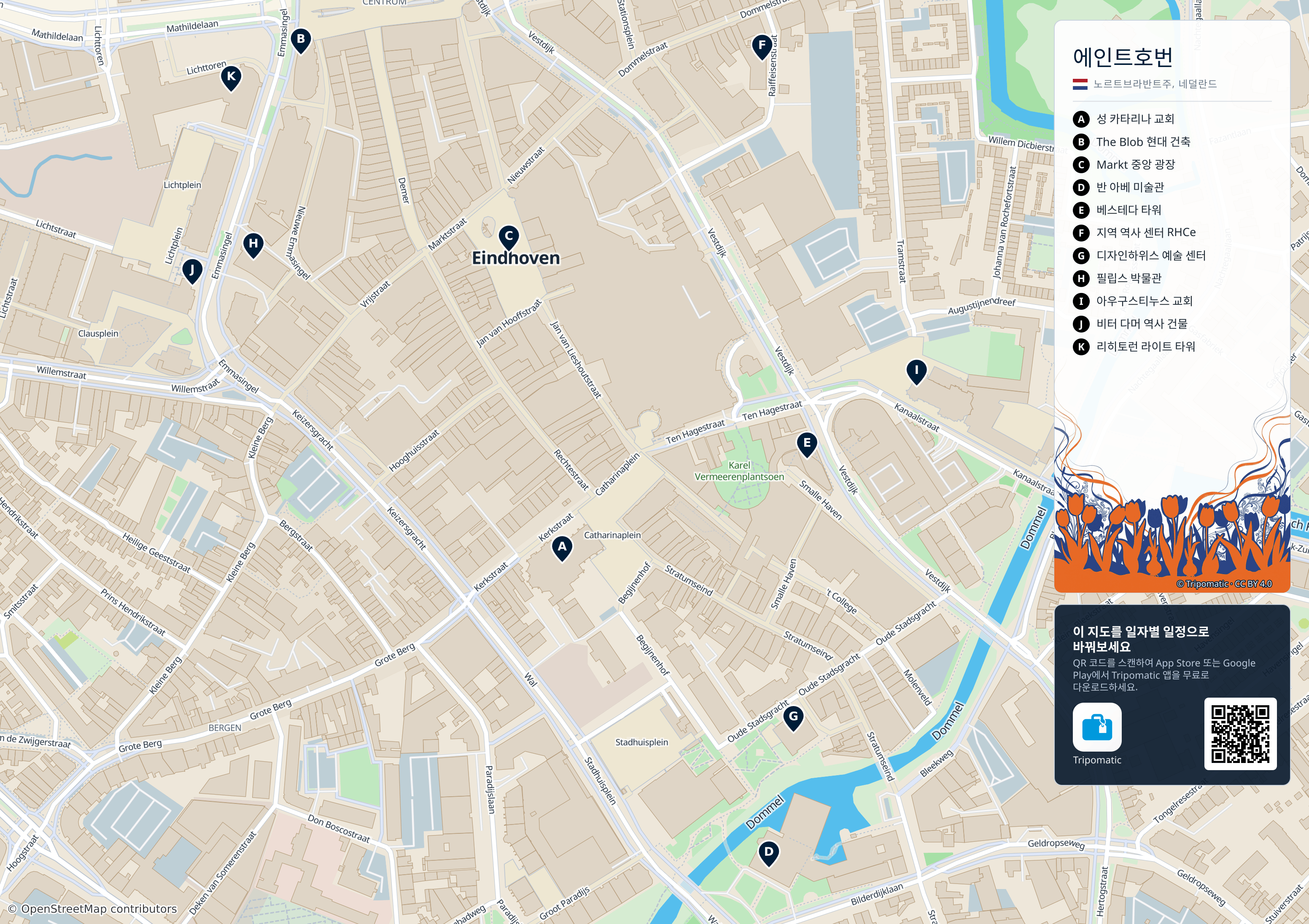Viewport: 1309px width, 924px height.
Task: Click legend badge E in the list
Action: 1081,210
